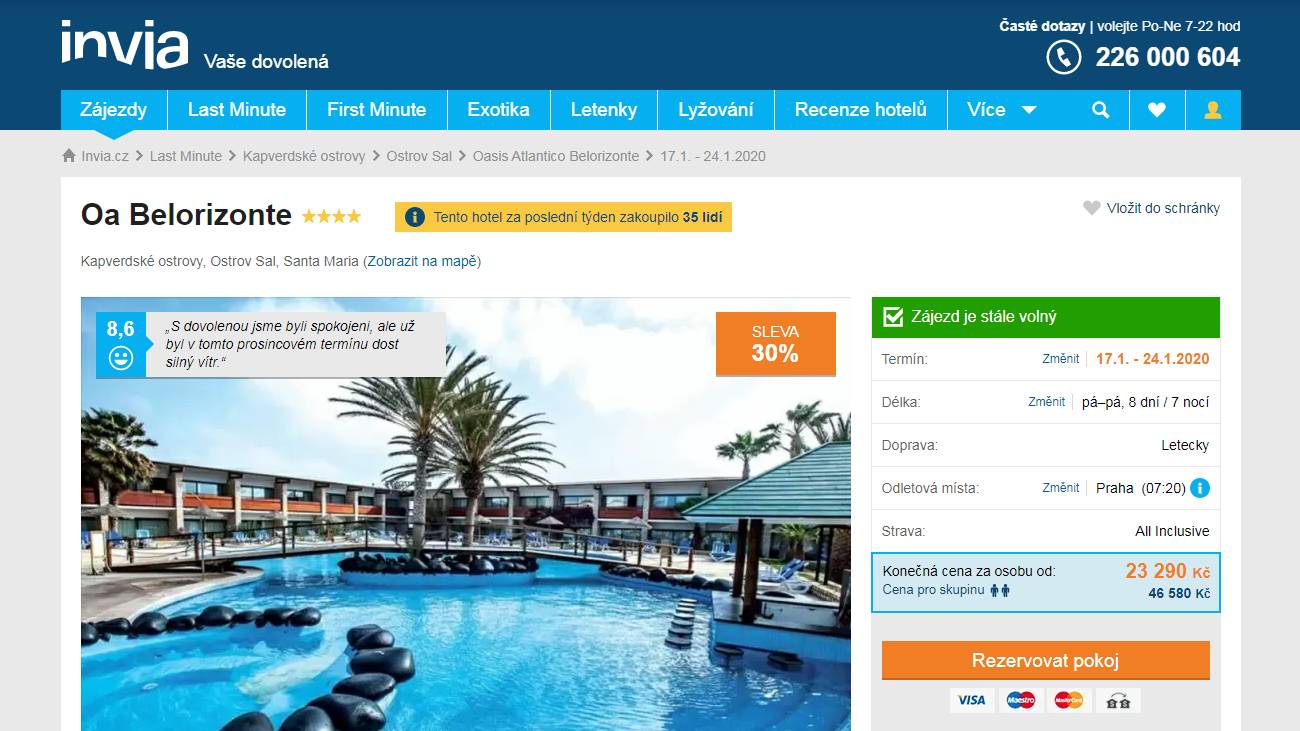The height and width of the screenshot is (731, 1300).
Task: Change the Termín date via Změnit
Action: 1061,358
